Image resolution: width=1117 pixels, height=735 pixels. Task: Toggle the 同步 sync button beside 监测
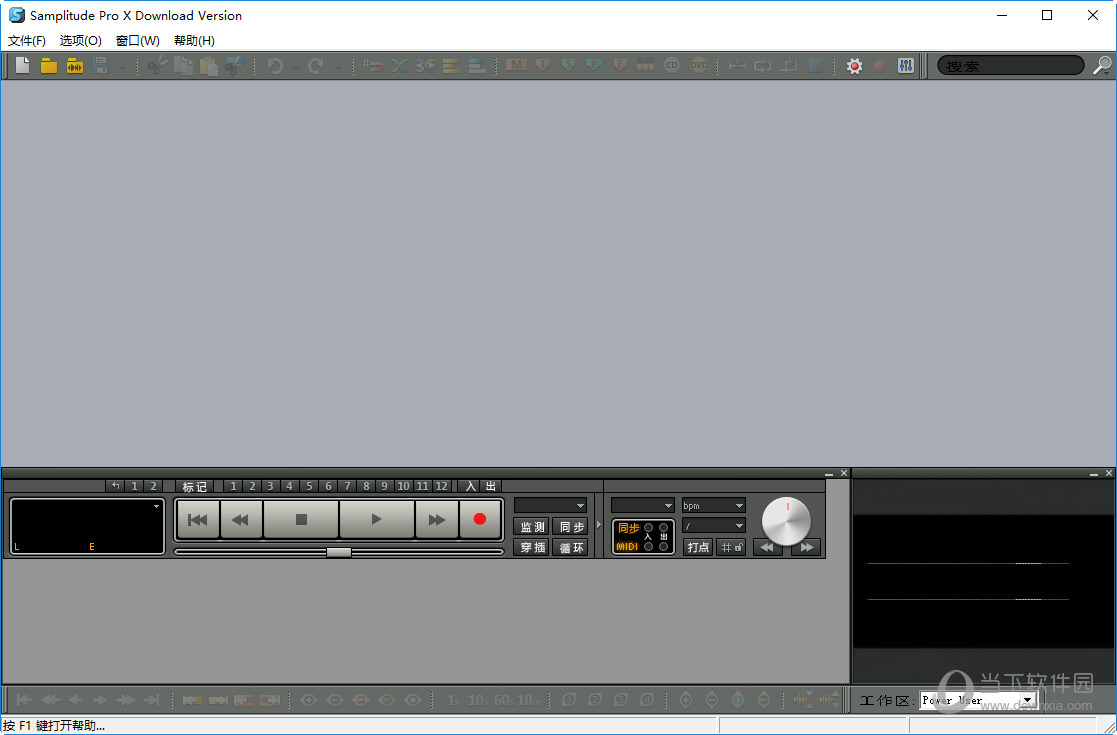point(571,527)
